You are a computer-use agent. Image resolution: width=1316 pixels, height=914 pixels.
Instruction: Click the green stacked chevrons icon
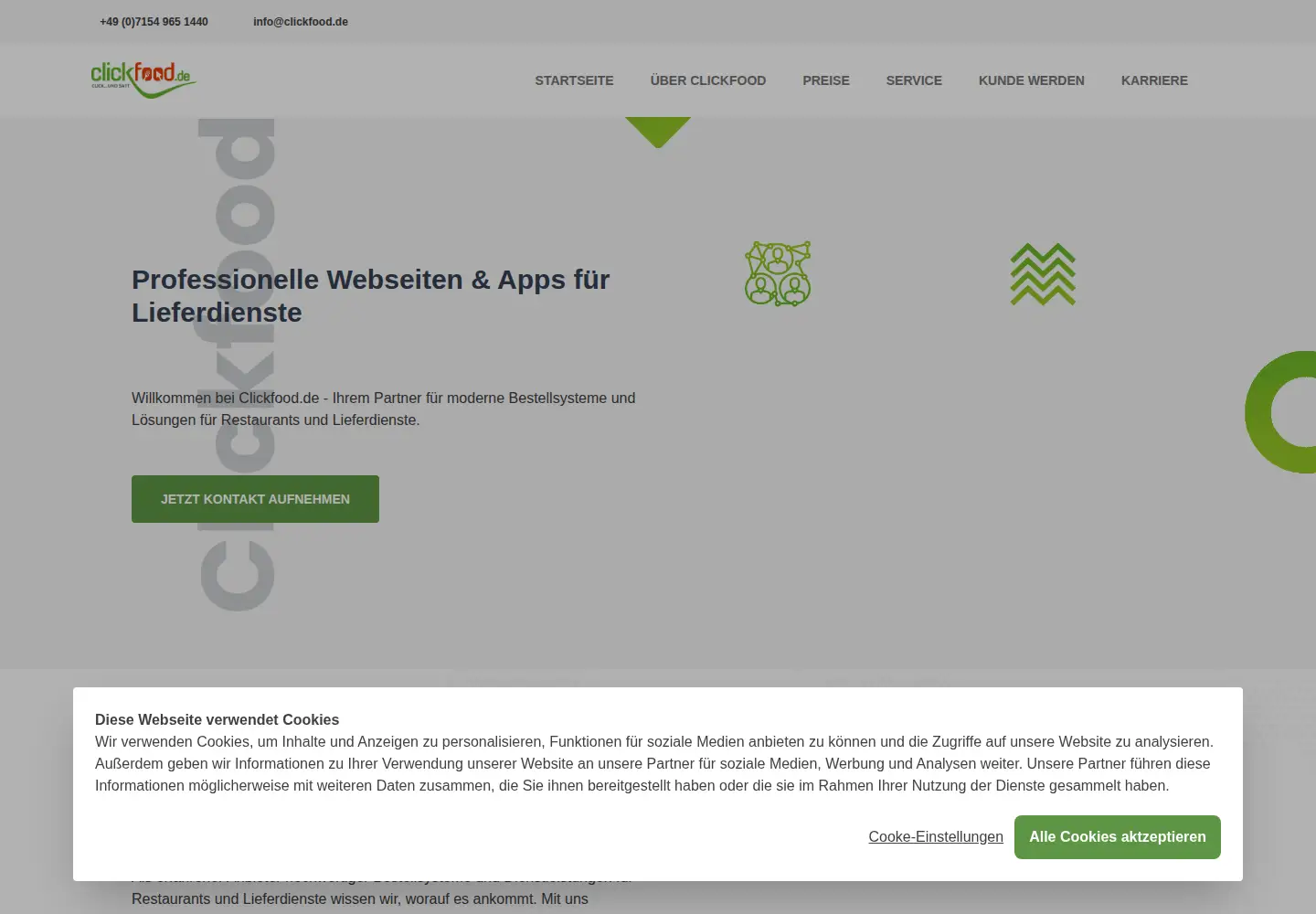click(1043, 274)
